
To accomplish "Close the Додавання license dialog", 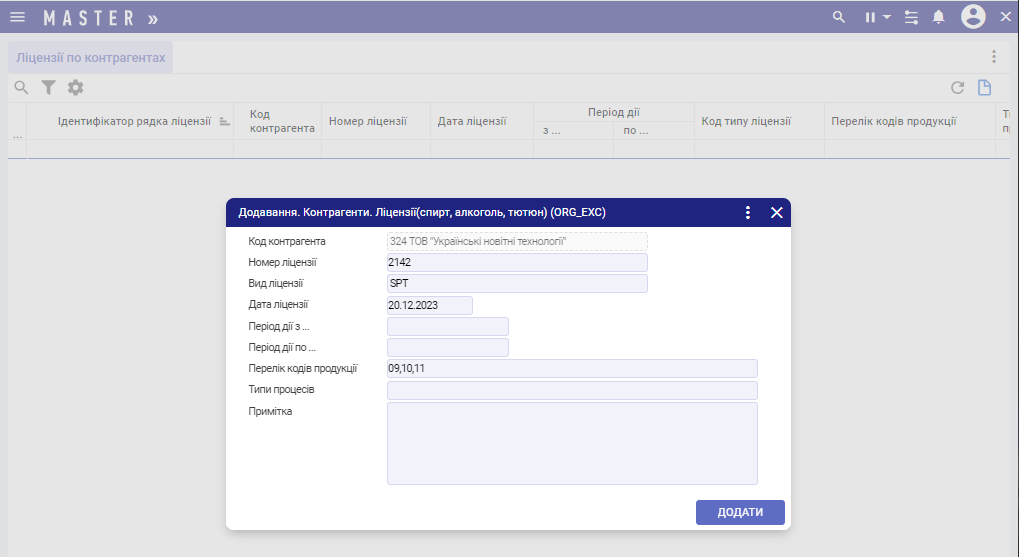I will pos(776,212).
